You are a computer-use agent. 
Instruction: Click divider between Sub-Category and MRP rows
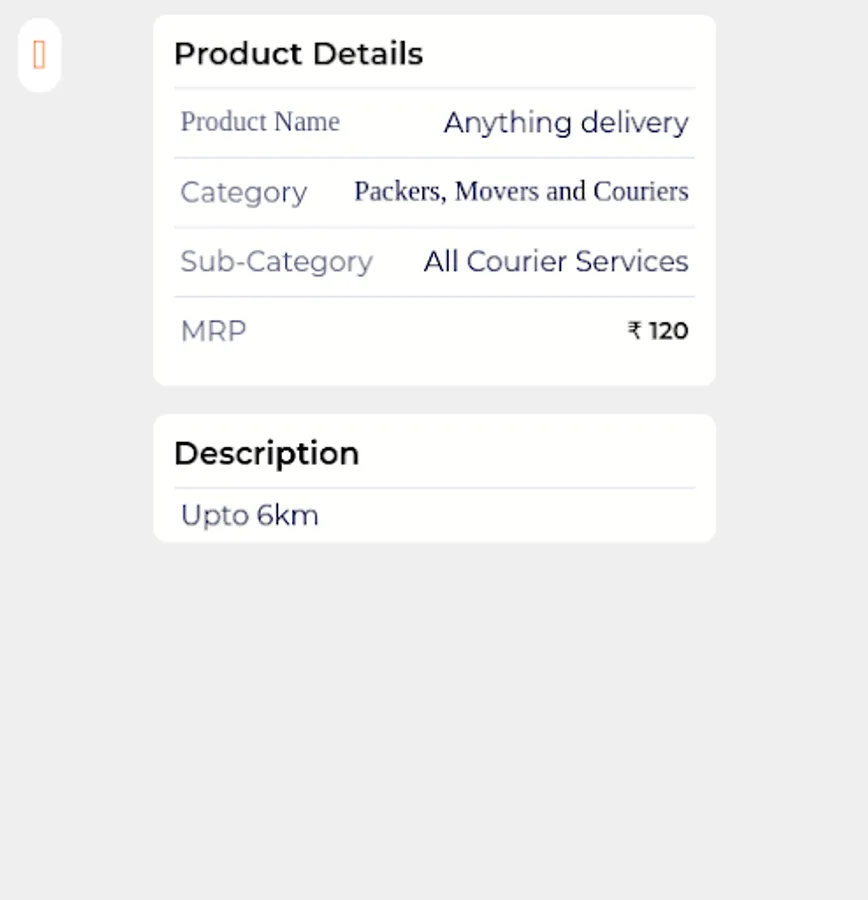(434, 296)
